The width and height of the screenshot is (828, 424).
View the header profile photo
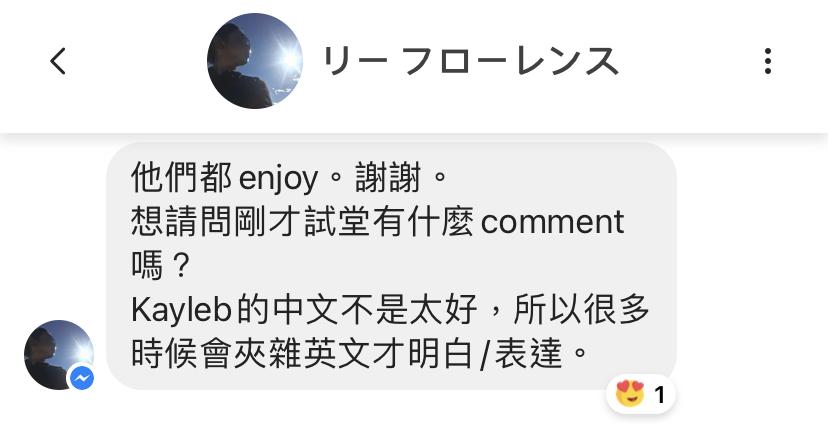pos(255,61)
